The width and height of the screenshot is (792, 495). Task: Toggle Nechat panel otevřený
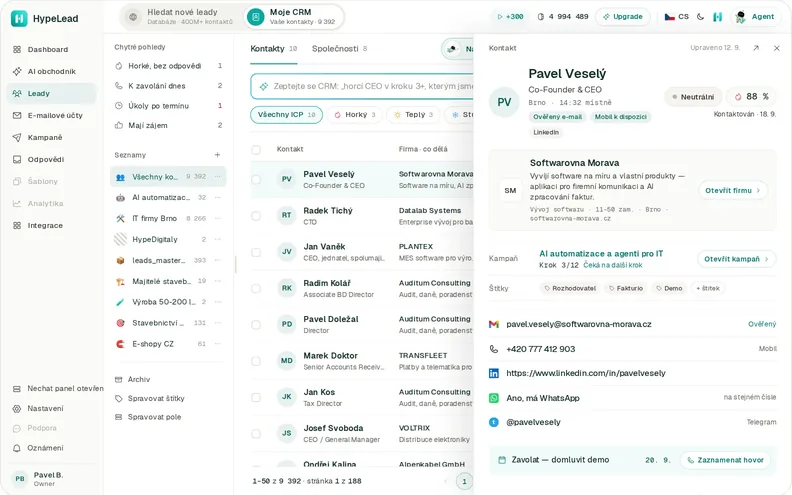coord(58,388)
